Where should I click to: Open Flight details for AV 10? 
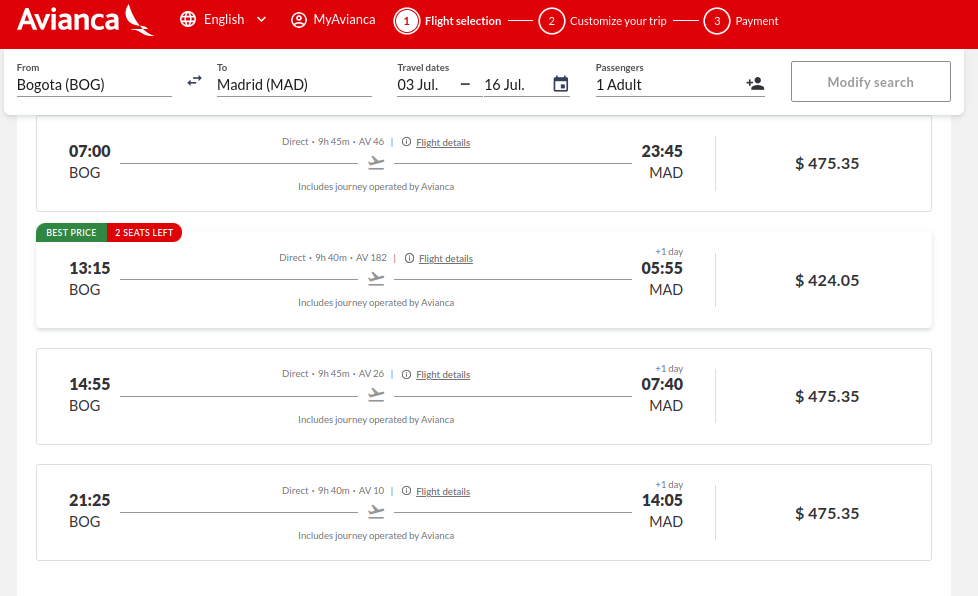[x=443, y=492]
